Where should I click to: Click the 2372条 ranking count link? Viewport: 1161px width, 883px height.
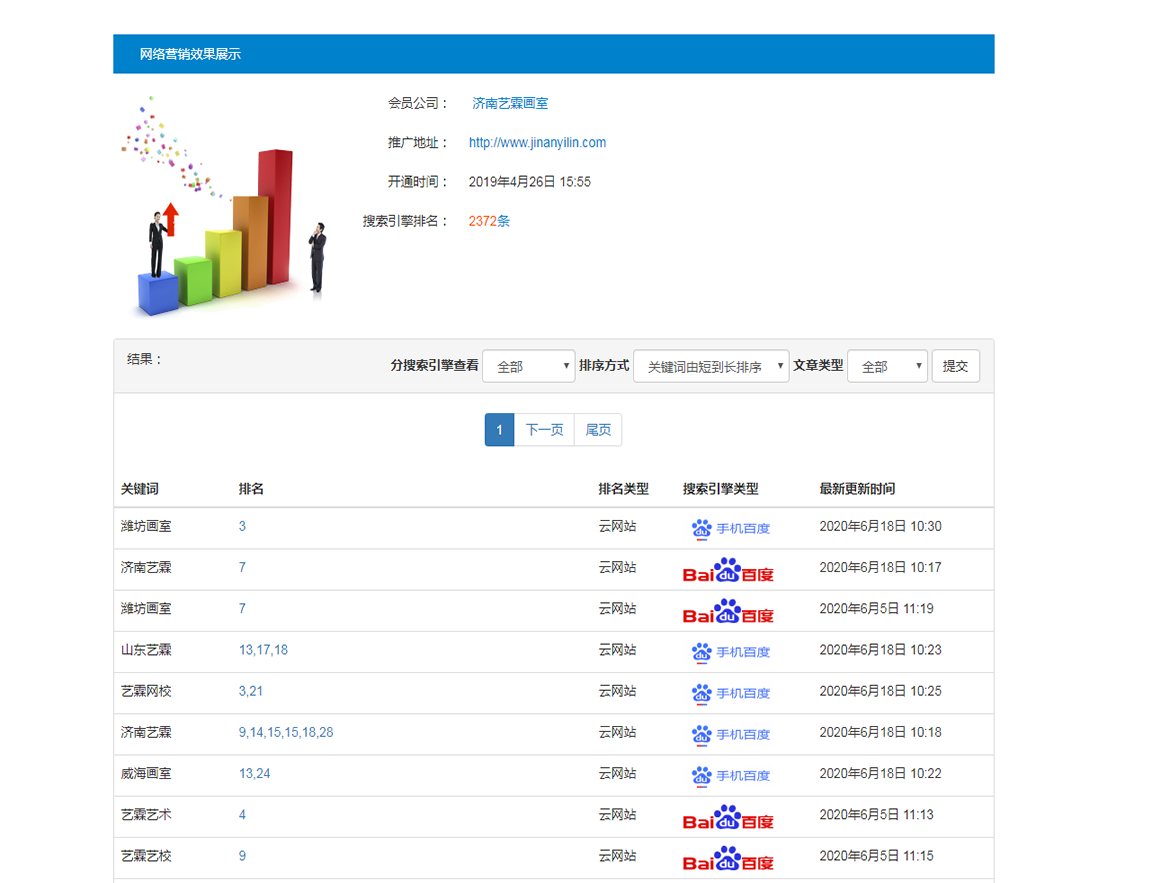pyautogui.click(x=489, y=221)
